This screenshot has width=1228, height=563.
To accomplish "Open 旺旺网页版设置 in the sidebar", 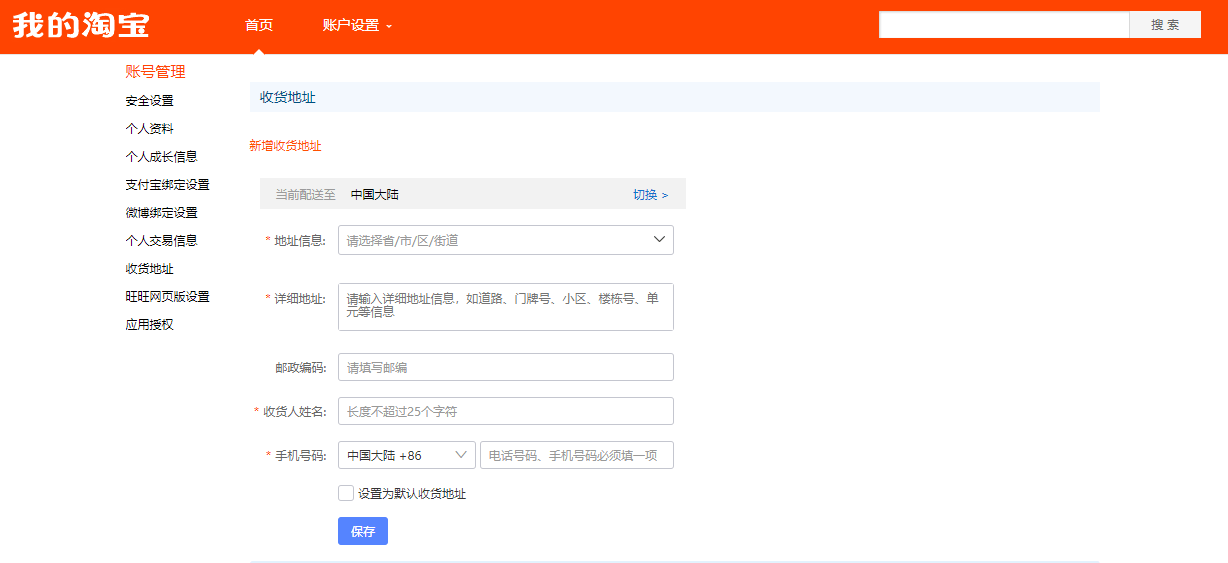I will click(167, 297).
